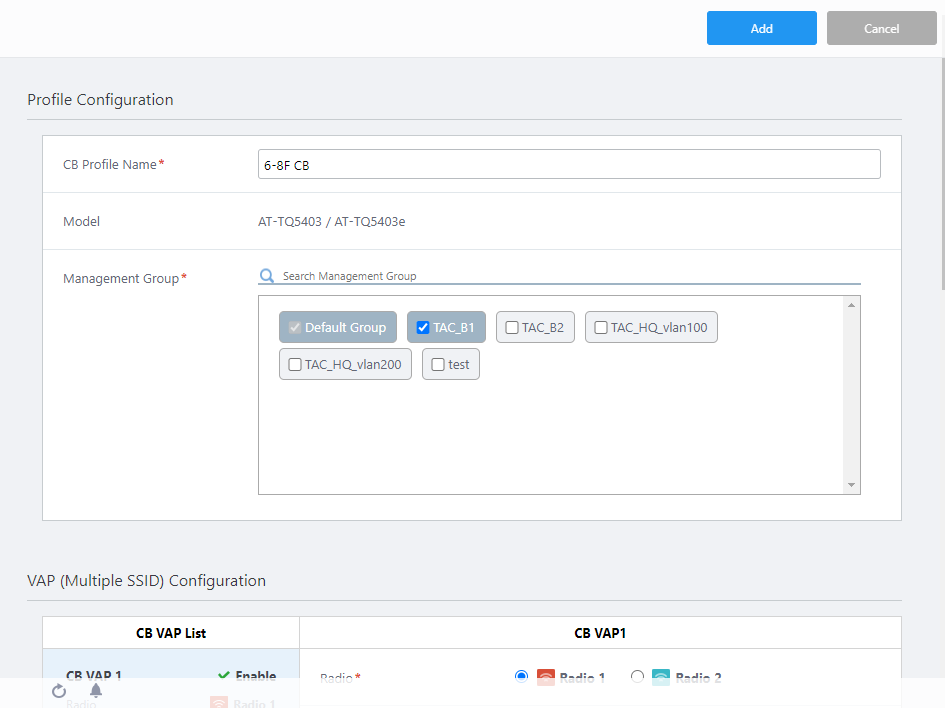Click the refresh icon in bottom bar
Image resolution: width=945 pixels, height=708 pixels.
click(x=59, y=691)
